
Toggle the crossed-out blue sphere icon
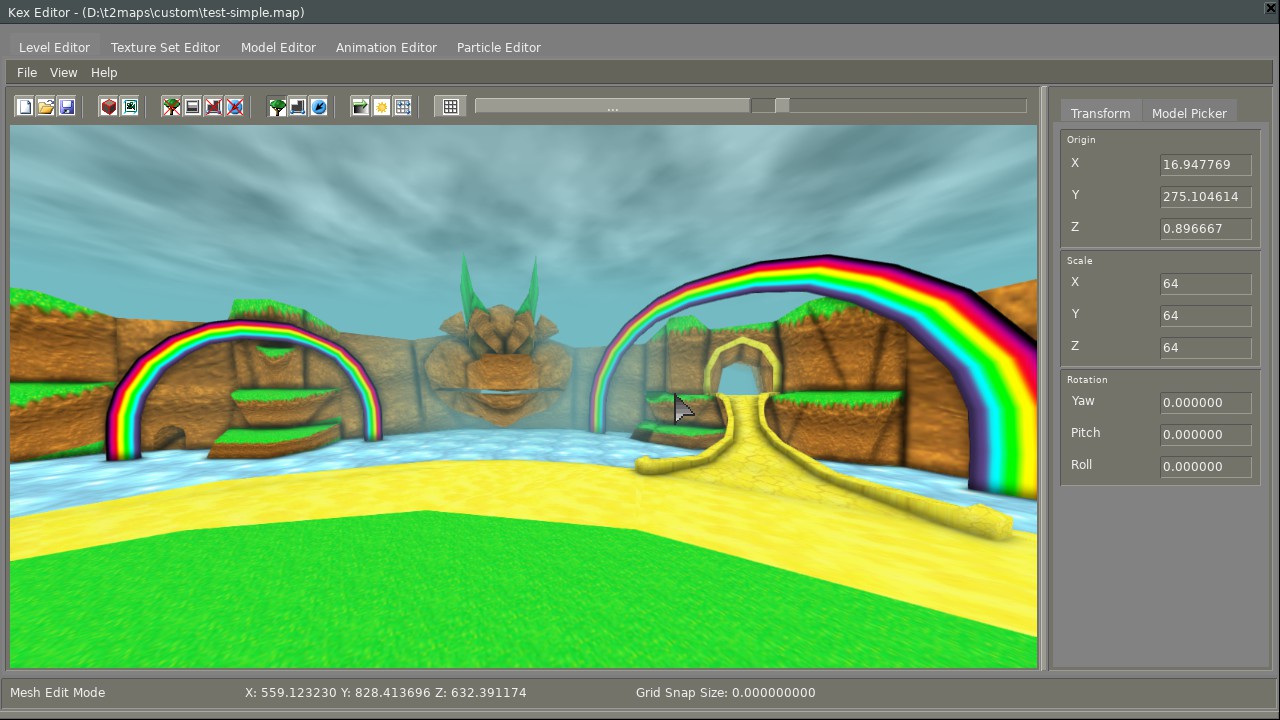[235, 107]
